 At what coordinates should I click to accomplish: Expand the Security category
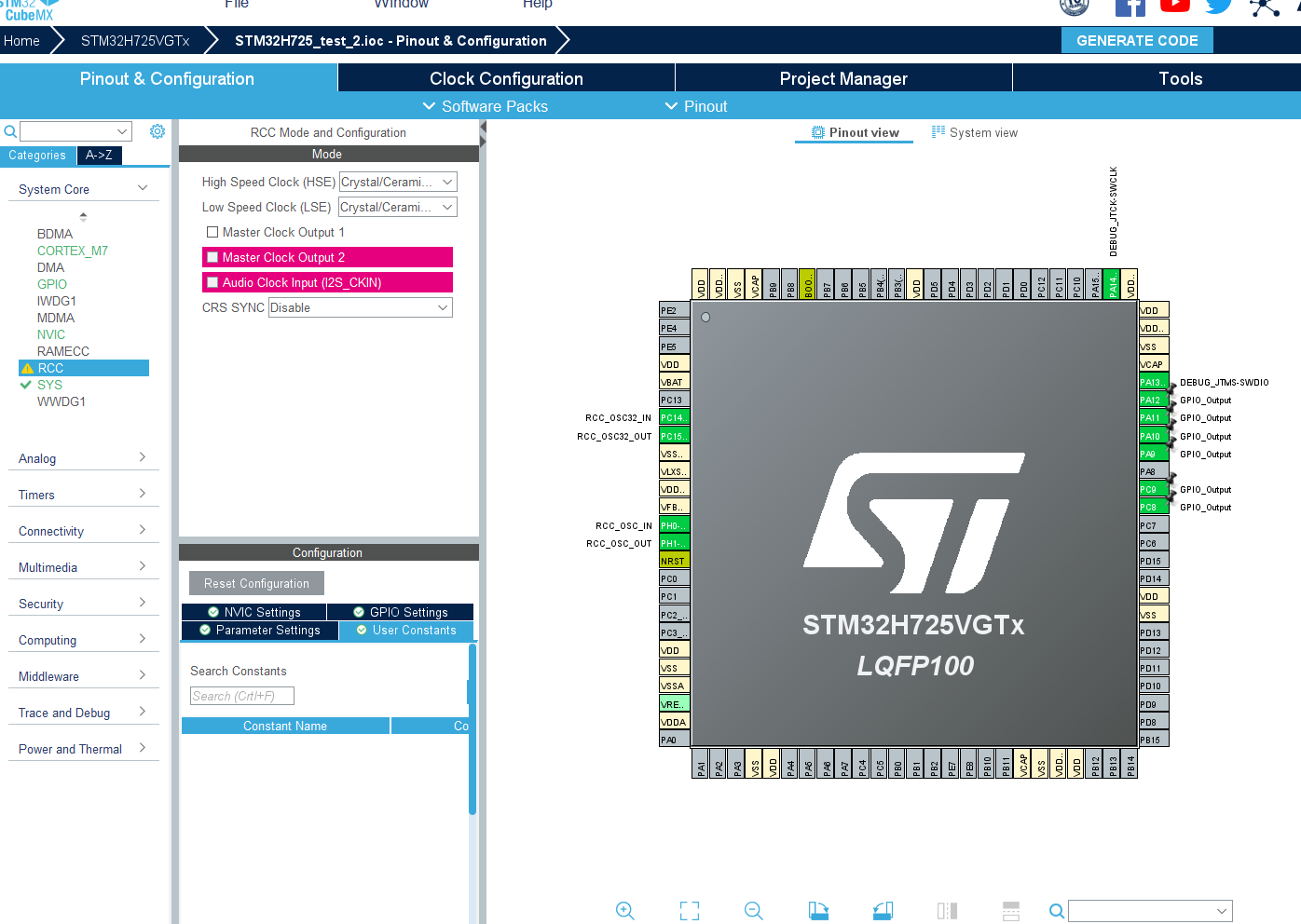coord(84,604)
